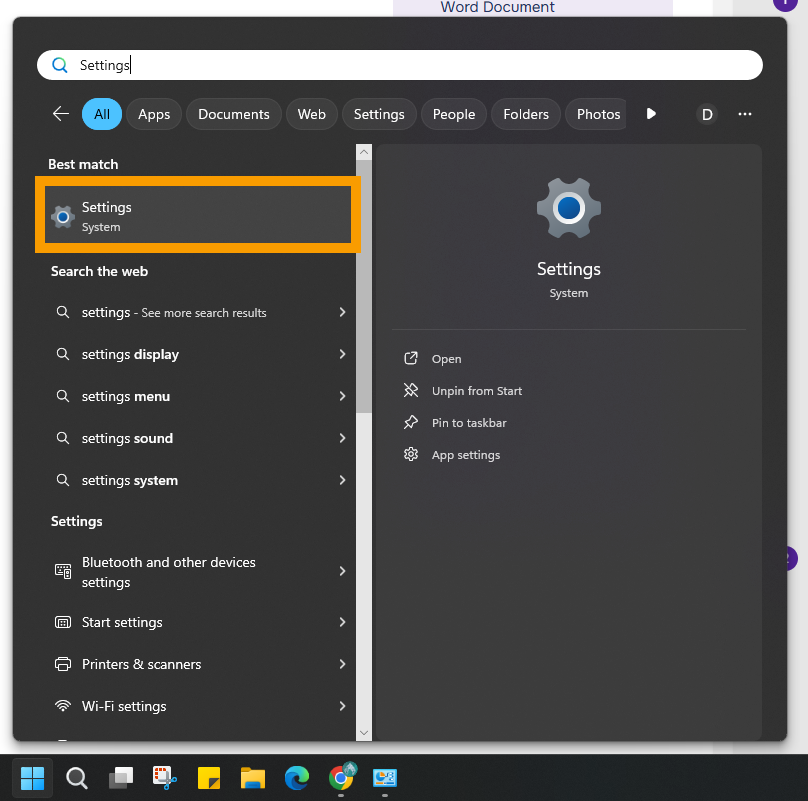Screen dimensions: 808x801
Task: Click the Task View taskbar icon
Action: (121, 778)
